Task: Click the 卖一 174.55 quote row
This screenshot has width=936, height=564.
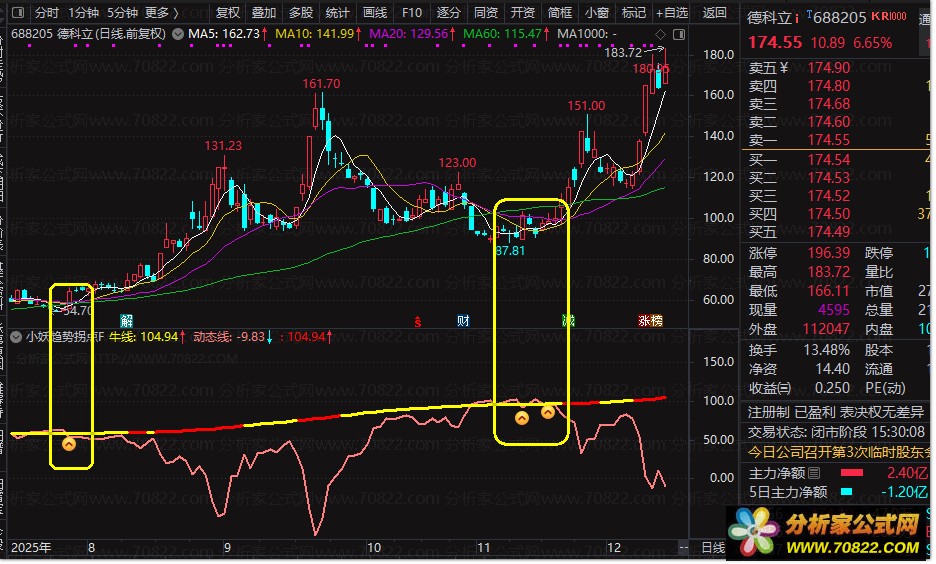Action: (x=836, y=140)
